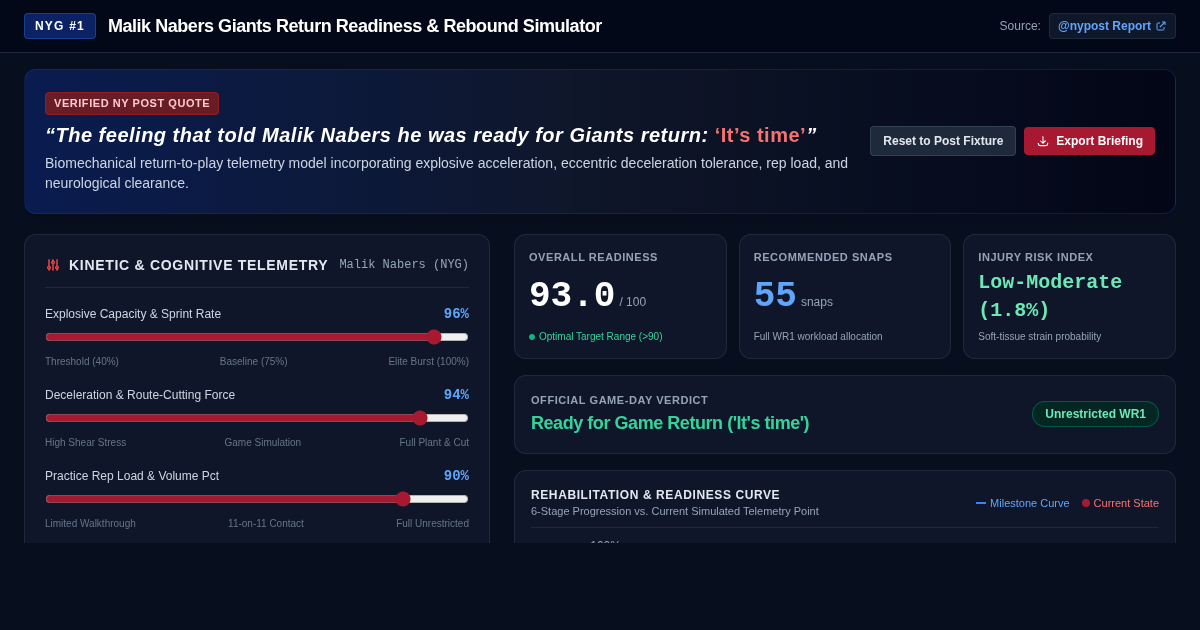
Task: Click the sliders icon beside Kinetic & Cognitive Telemetry
Action: (x=53, y=265)
